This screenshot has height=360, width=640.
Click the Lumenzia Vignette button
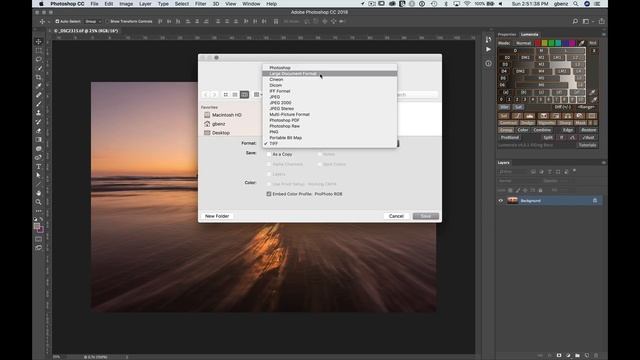[546, 122]
